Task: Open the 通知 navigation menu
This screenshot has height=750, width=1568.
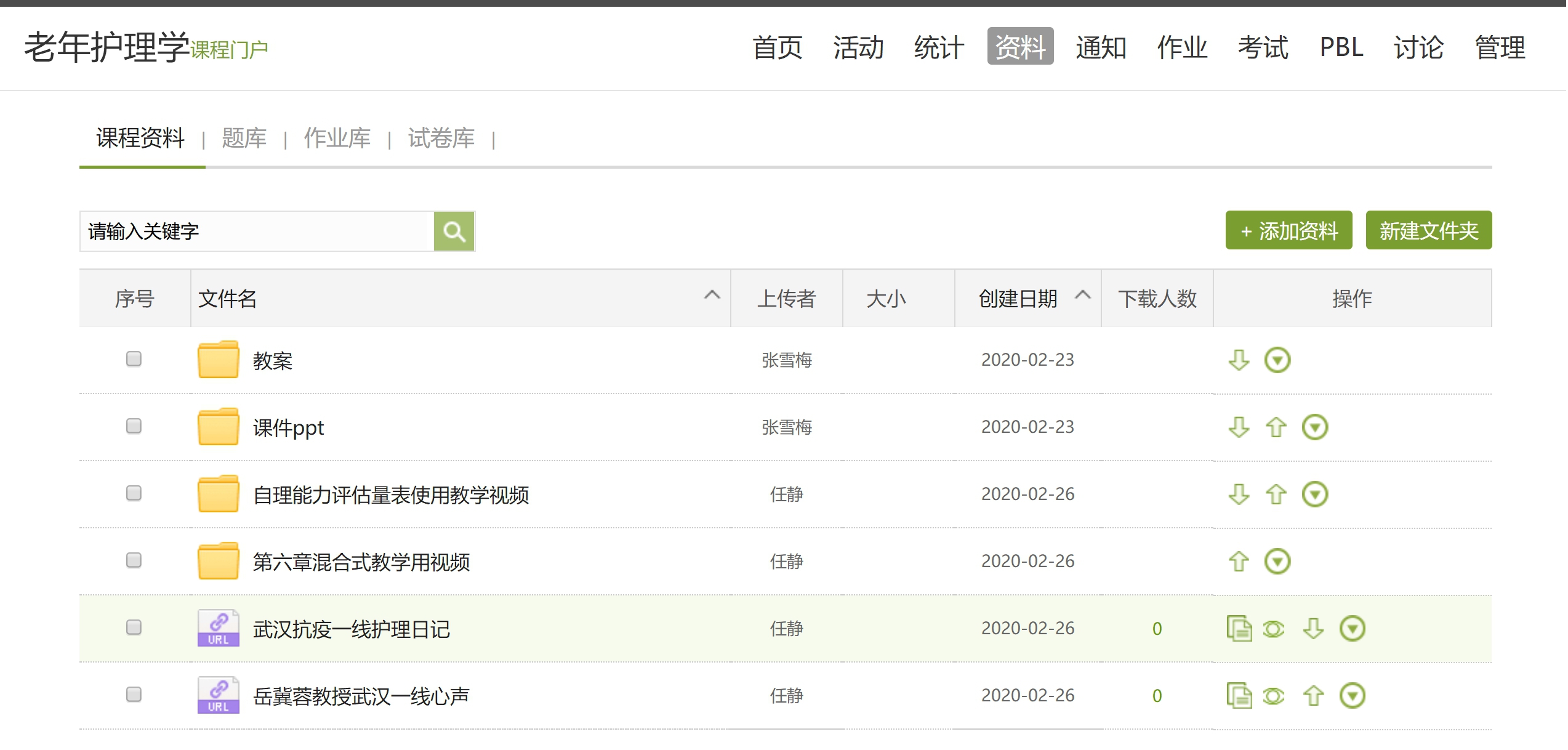Action: (1101, 47)
